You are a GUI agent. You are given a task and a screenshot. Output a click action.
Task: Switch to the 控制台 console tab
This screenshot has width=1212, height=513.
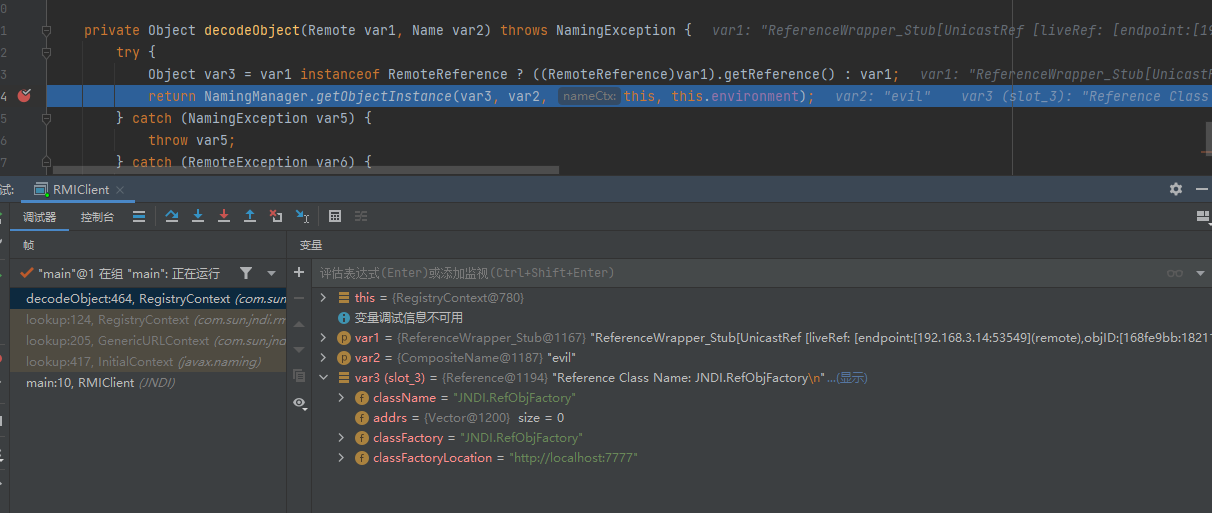pos(97,217)
